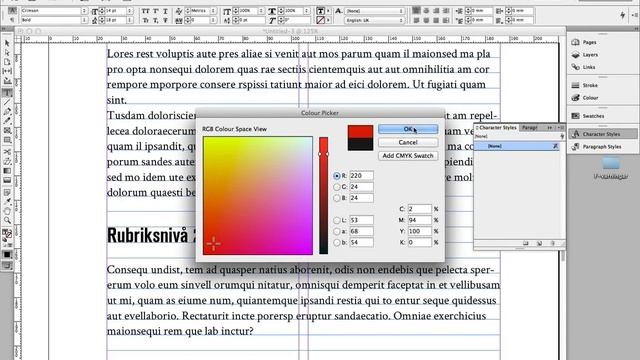Open the tracking value dropdown
This screenshot has width=640, height=360.
tap(213, 20)
